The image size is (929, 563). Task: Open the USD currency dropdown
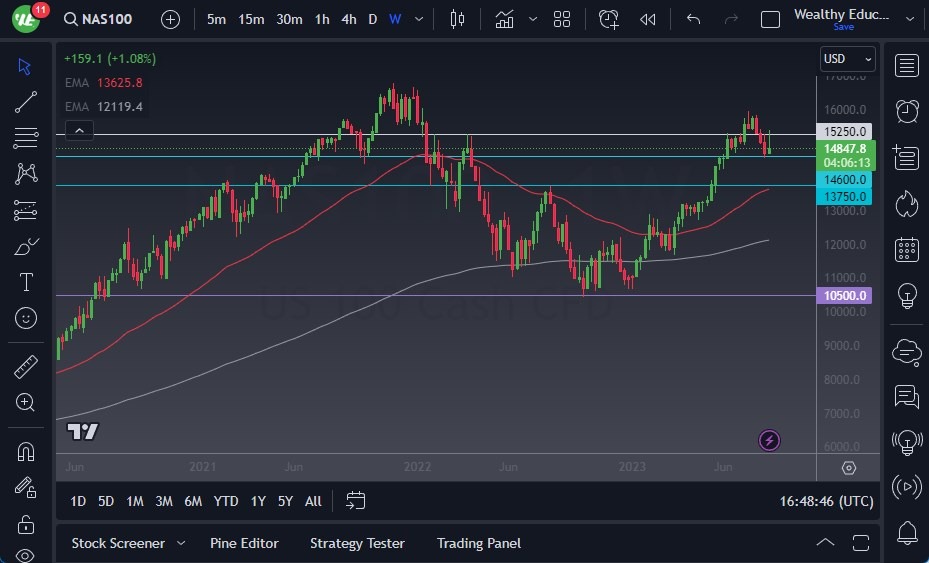pyautogui.click(x=847, y=59)
